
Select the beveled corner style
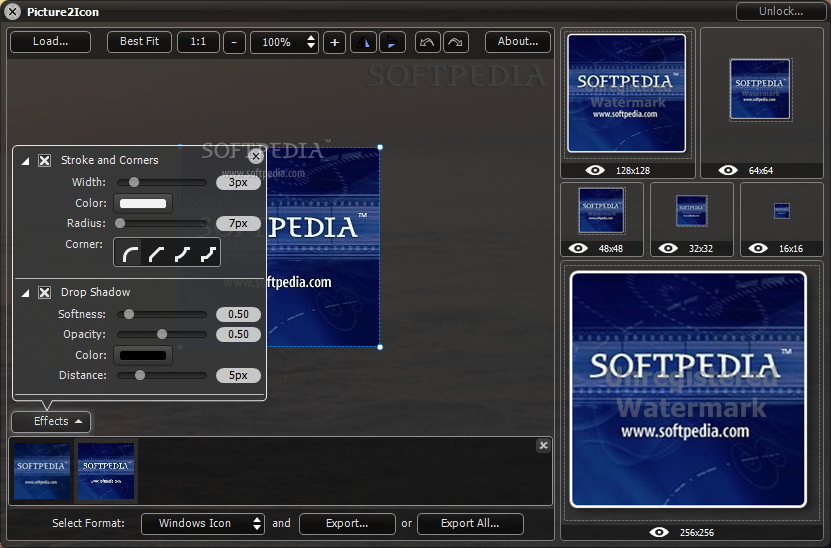tap(156, 254)
